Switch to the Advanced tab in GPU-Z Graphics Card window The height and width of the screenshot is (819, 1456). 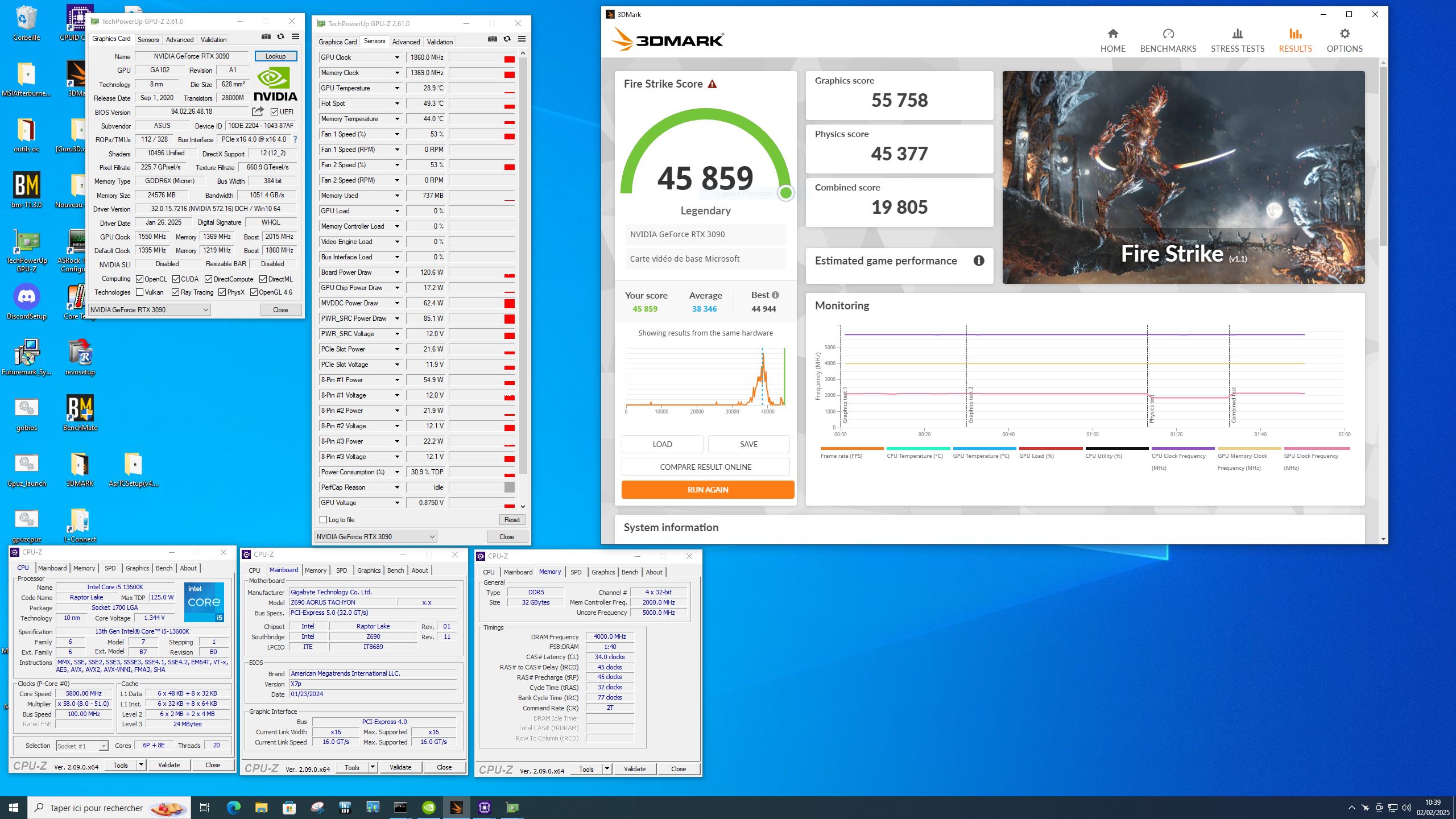pos(180,39)
